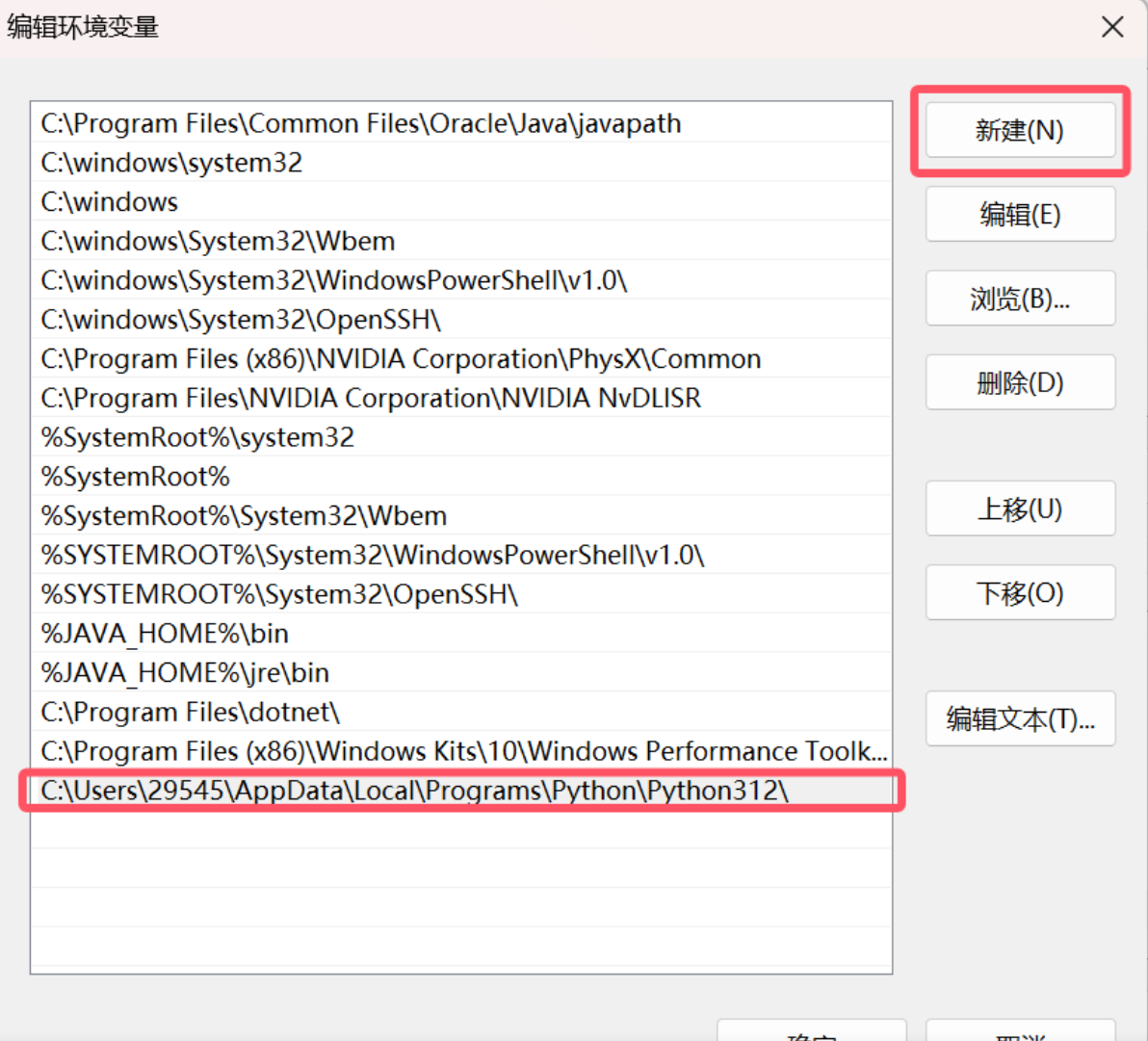
Task: Select the C:\windows\system32 entry
Action: pyautogui.click(x=171, y=163)
